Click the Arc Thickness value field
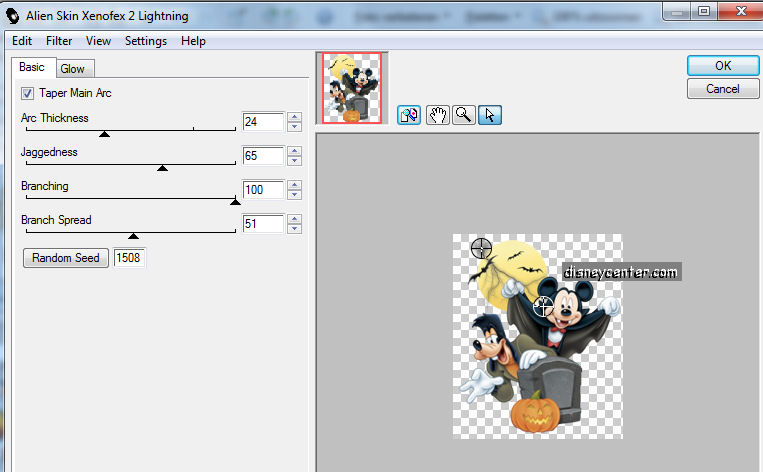The width and height of the screenshot is (763, 472). point(263,122)
